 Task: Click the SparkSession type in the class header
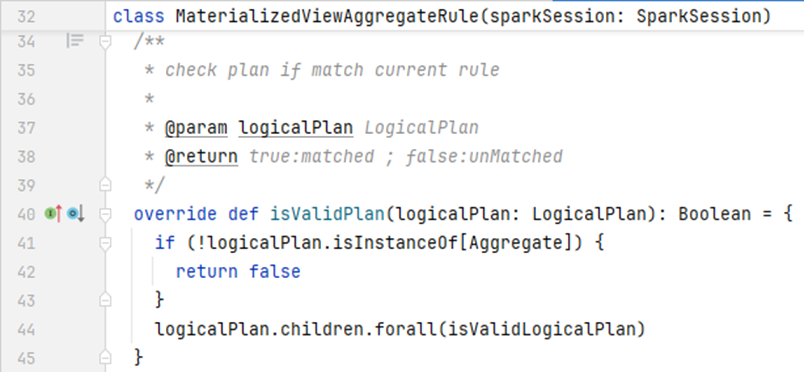[704, 16]
